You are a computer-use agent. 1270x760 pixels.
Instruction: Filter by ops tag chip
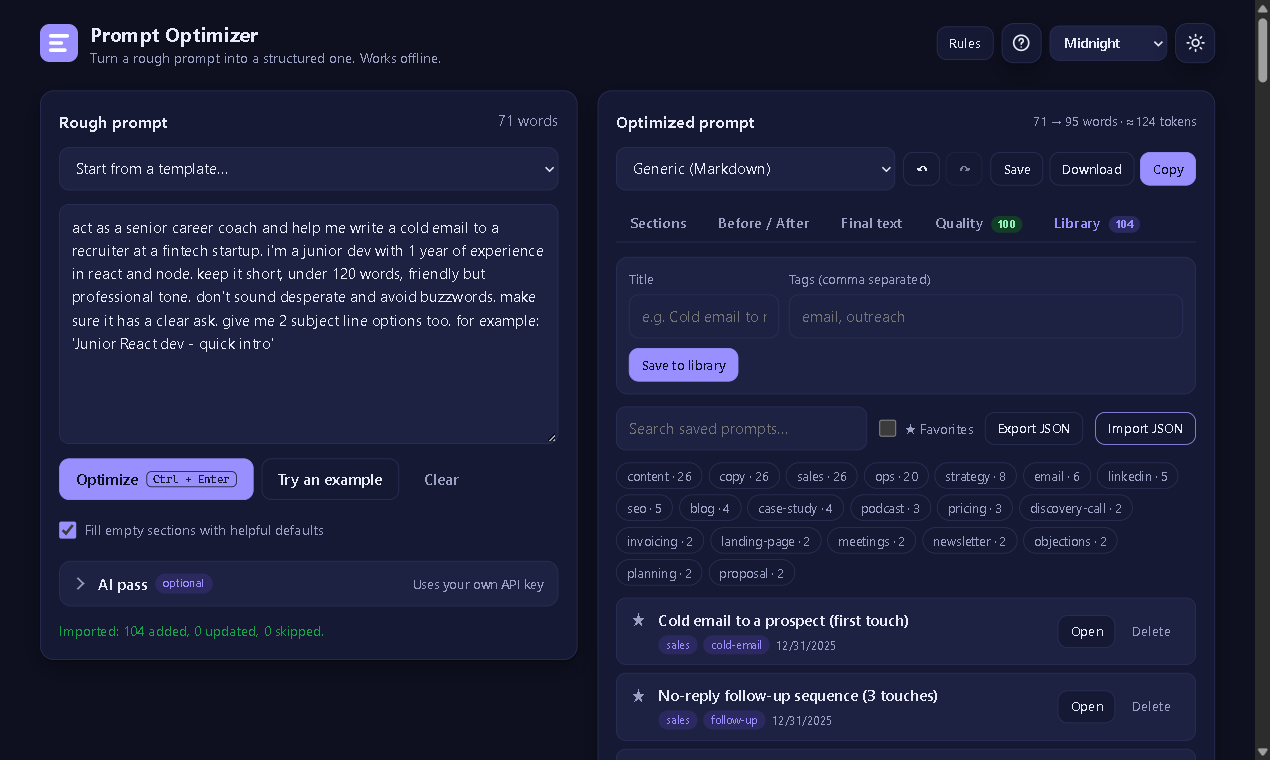coord(897,476)
